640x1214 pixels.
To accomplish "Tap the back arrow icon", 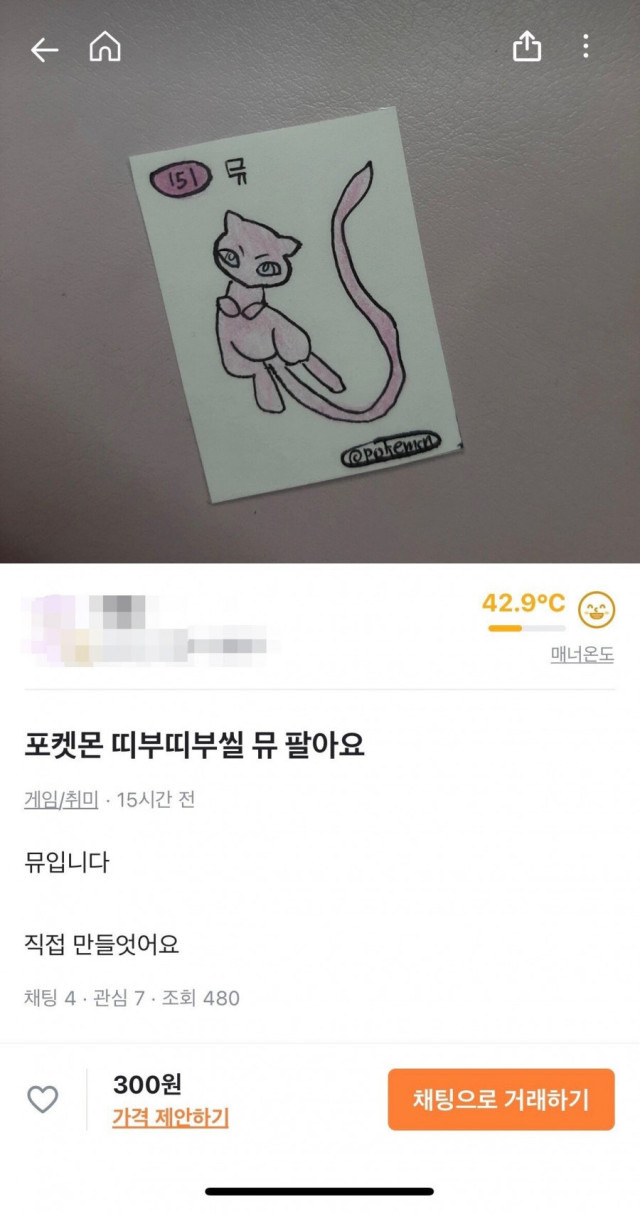I will tap(44, 49).
